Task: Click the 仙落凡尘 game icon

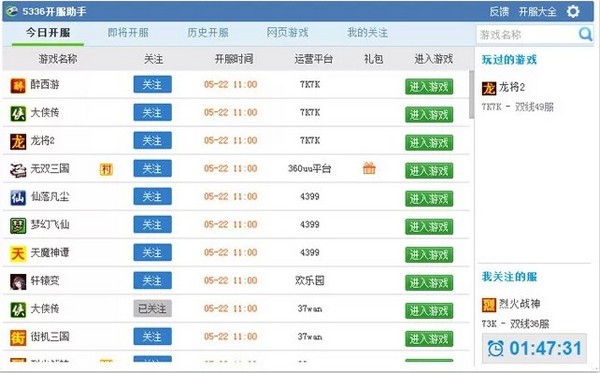Action: (18, 197)
